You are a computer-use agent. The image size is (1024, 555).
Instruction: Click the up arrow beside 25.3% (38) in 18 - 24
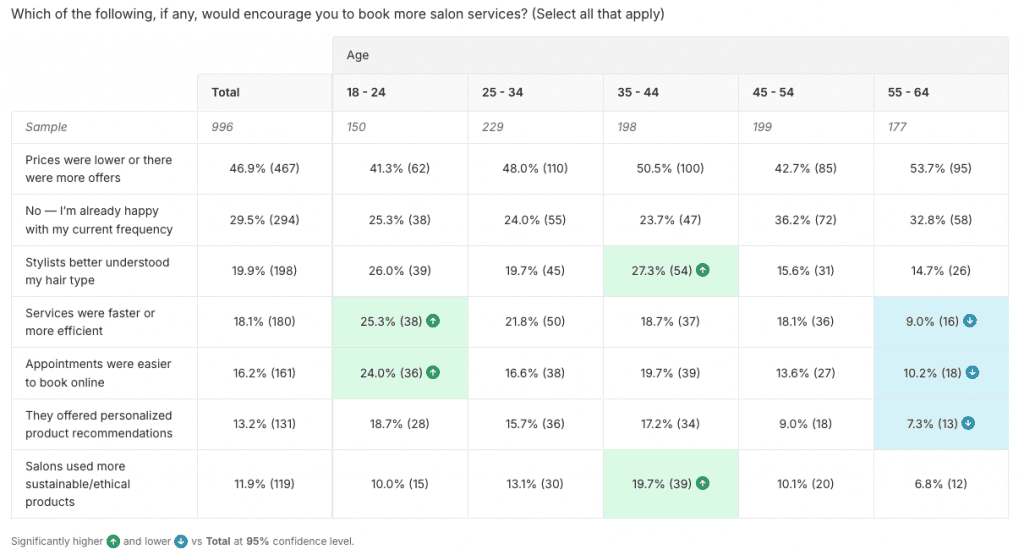[432, 322]
